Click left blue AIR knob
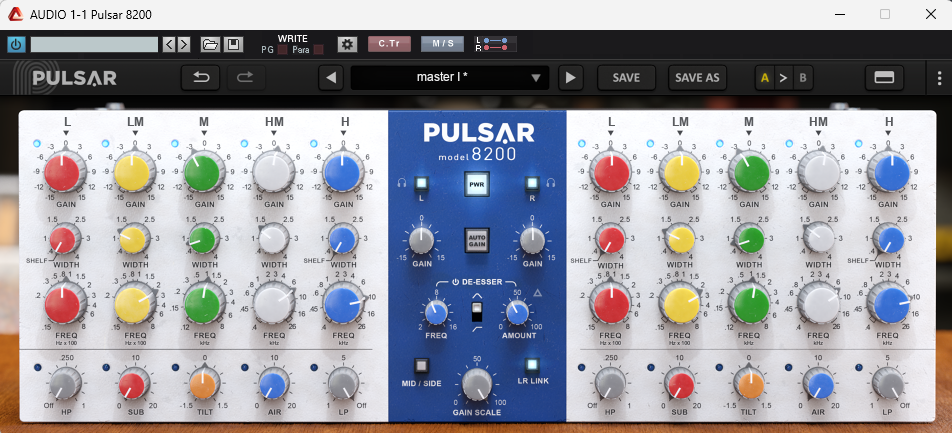952x433 pixels. [272, 385]
